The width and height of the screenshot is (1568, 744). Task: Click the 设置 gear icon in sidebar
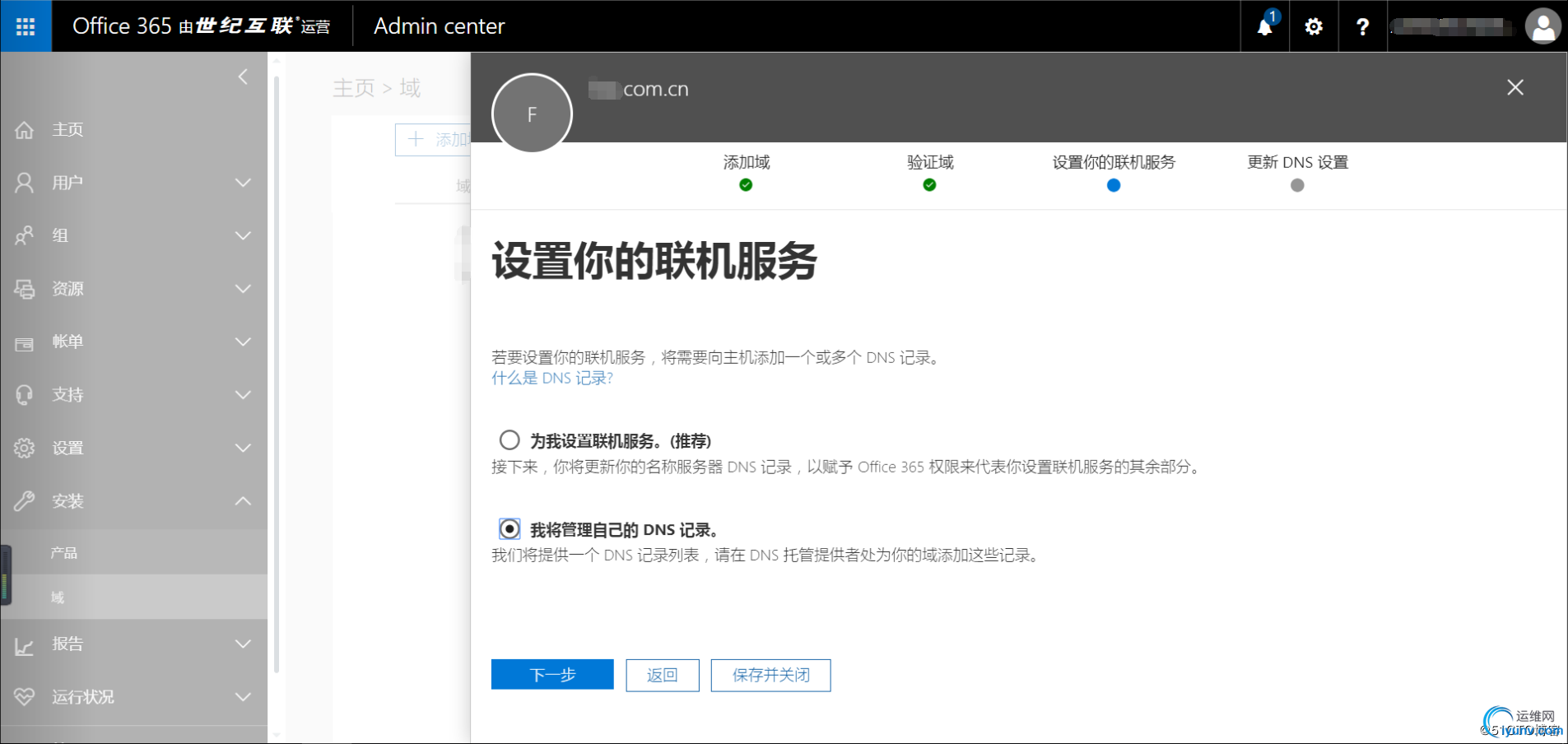point(25,448)
